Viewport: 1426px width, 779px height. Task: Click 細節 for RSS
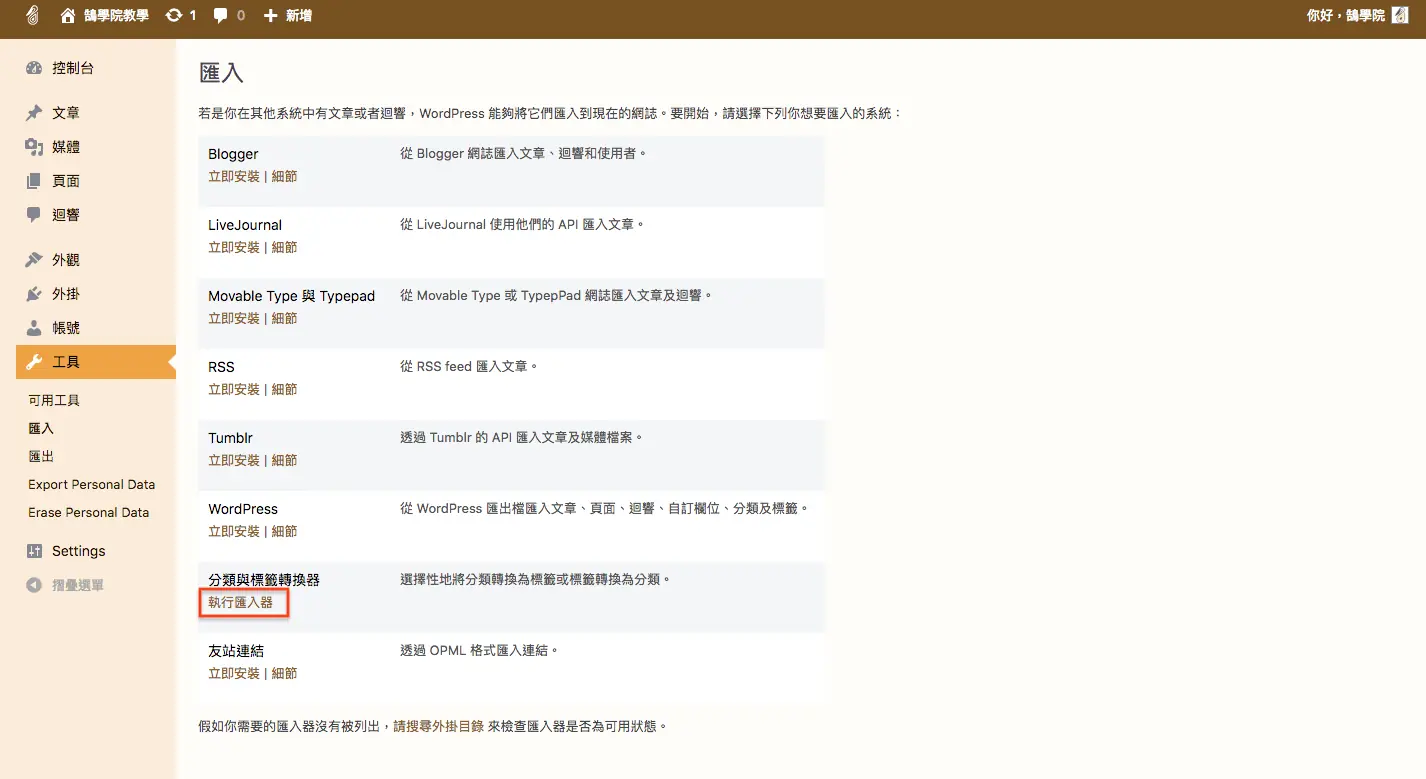(x=284, y=389)
